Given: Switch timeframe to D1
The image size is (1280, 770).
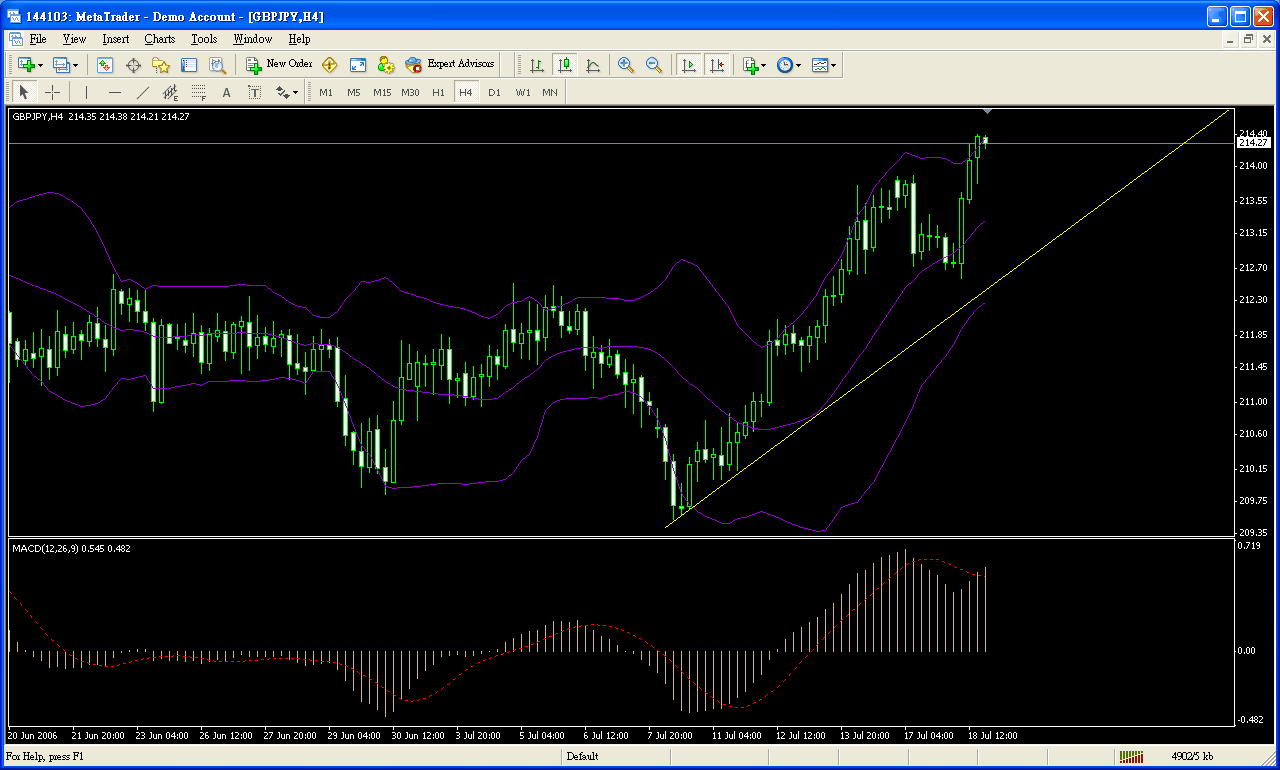Looking at the screenshot, I should click(494, 92).
